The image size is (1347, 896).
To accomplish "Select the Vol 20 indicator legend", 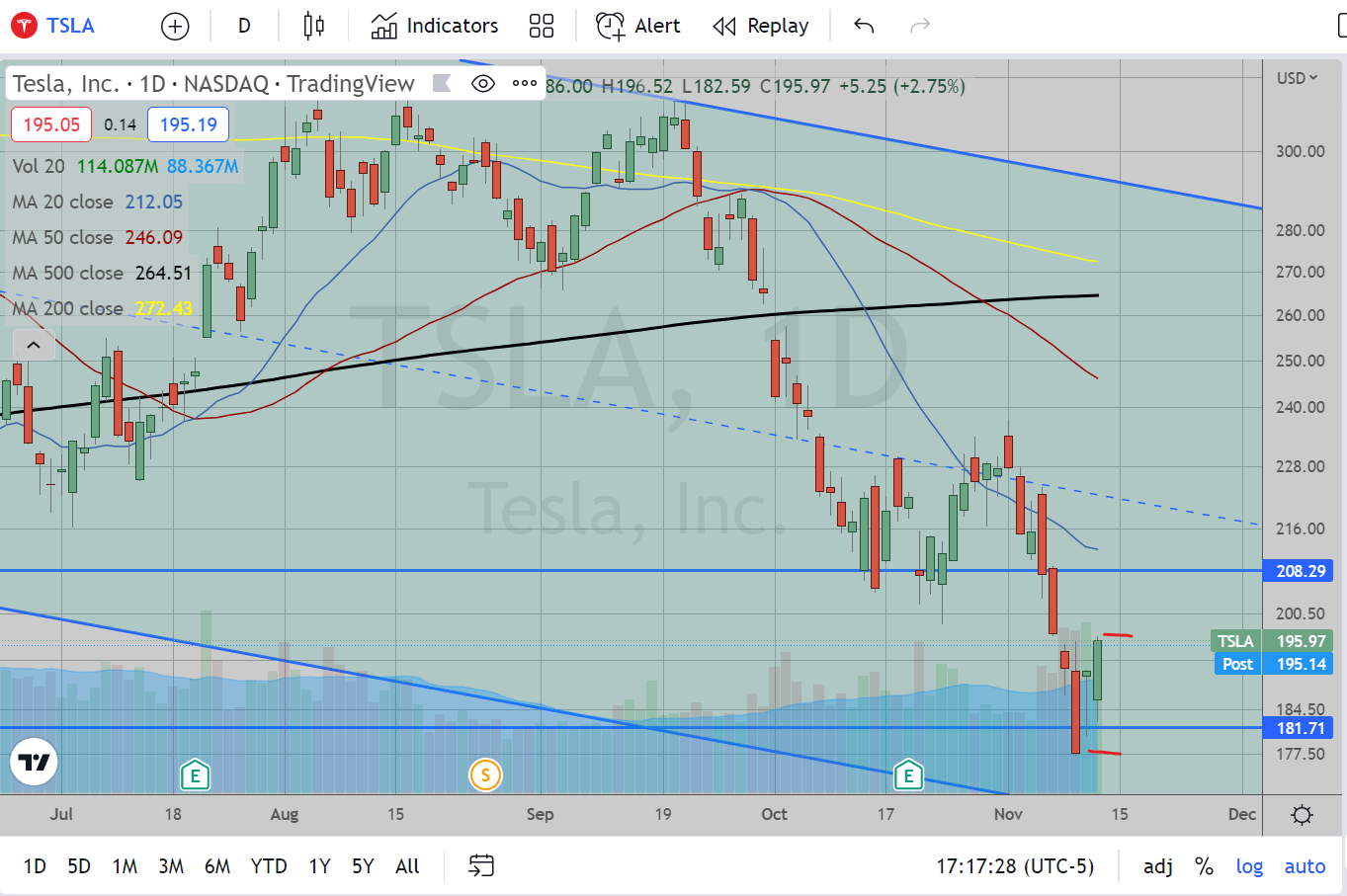I will click(x=39, y=166).
